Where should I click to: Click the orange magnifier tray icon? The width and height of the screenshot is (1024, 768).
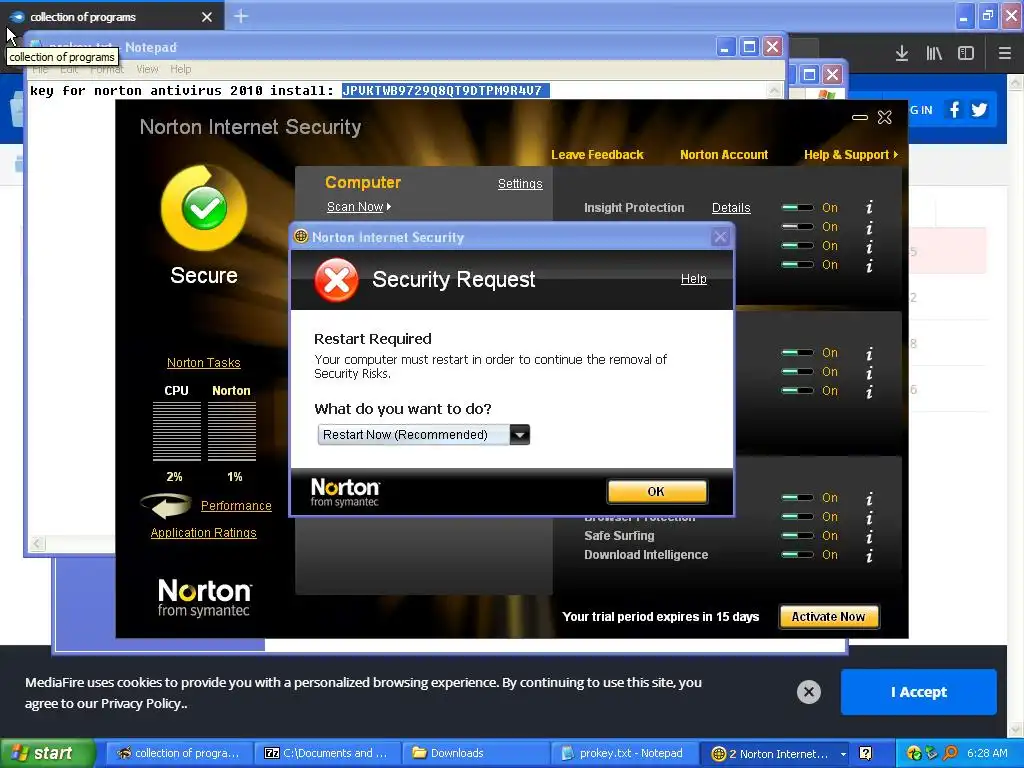pyautogui.click(x=950, y=754)
